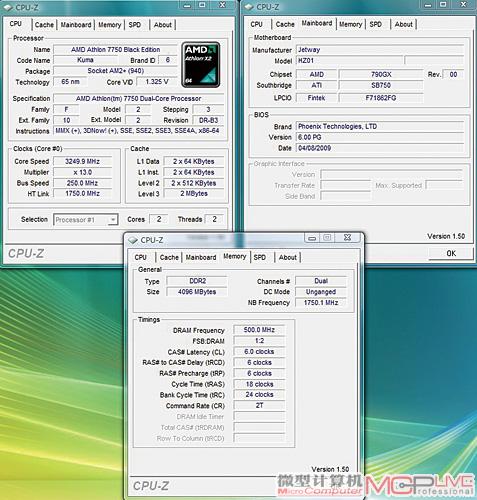Open SPD tab in Mainboard window

pos(376,24)
